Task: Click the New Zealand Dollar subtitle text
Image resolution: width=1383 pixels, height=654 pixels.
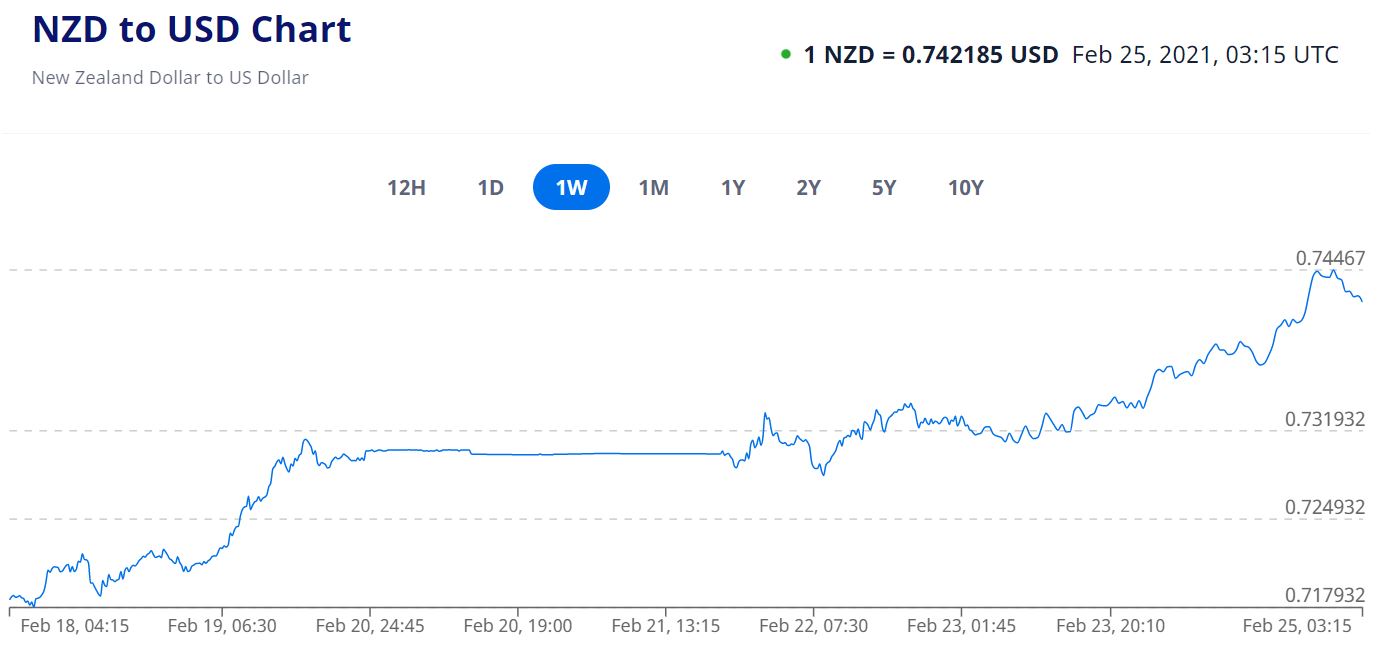Action: point(170,77)
